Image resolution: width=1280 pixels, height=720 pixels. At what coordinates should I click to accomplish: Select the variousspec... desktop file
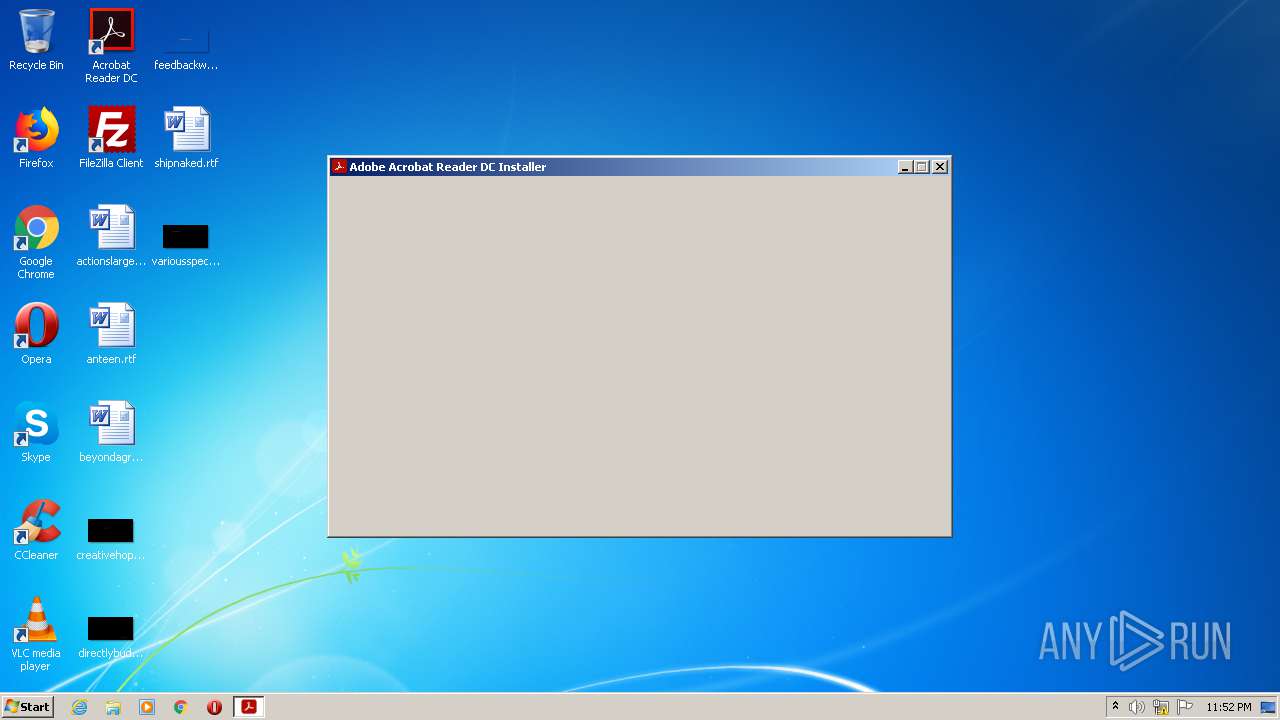pyautogui.click(x=186, y=244)
